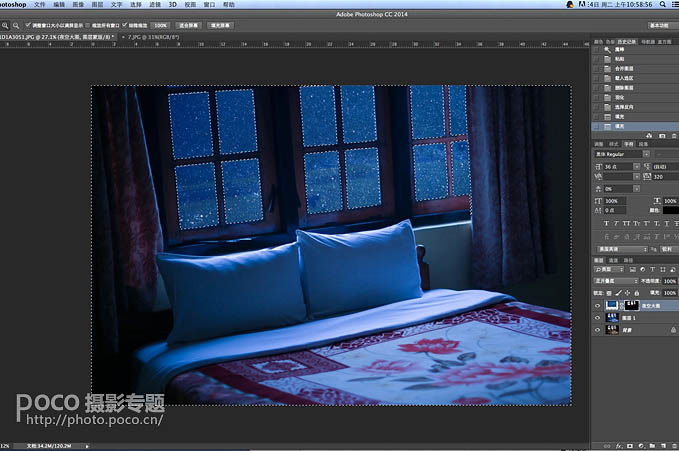Hide the 背景 layer eye icon
Viewport: 679px width, 451px height.
coord(598,330)
